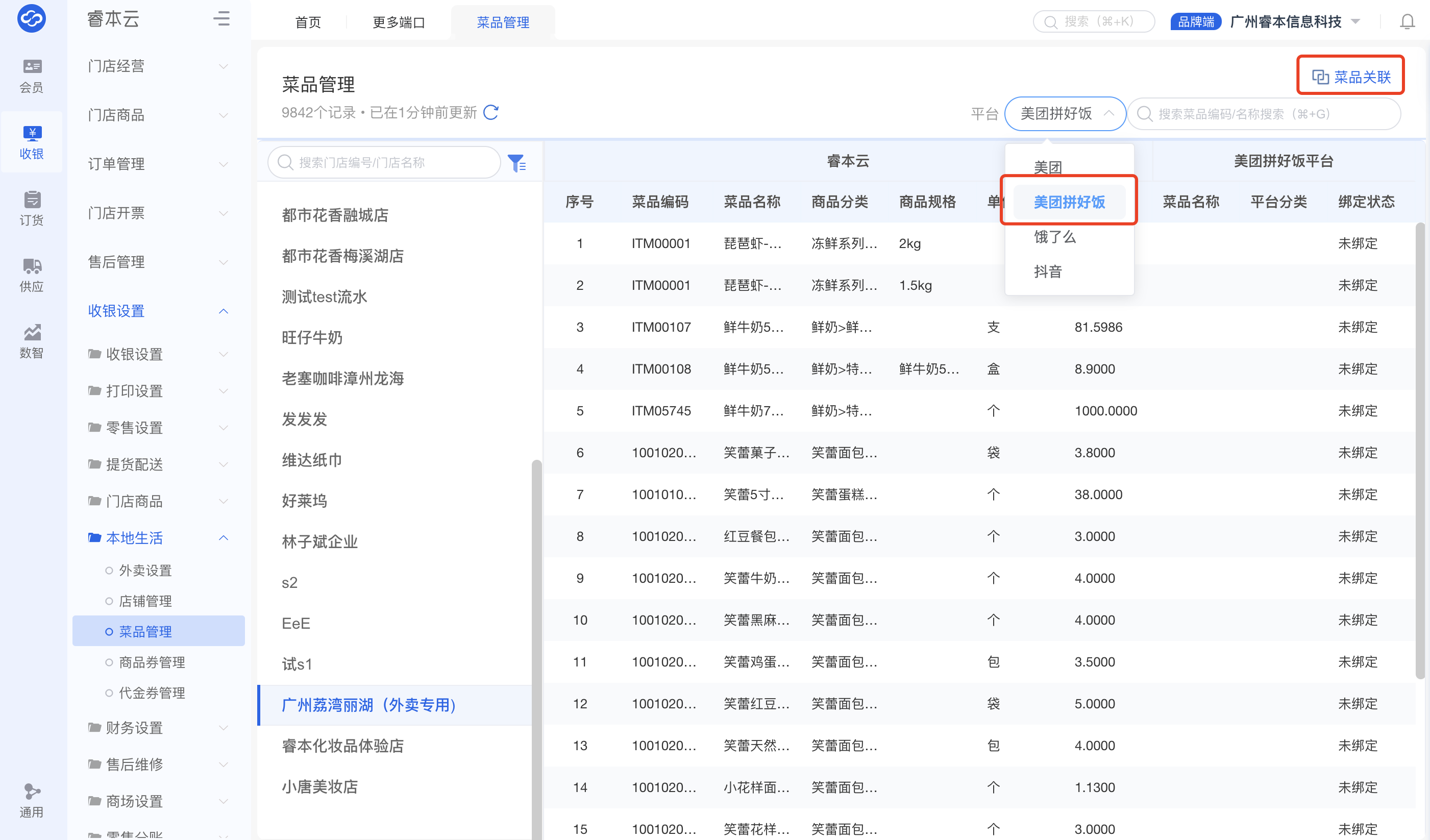Select the 订货 ordering sidebar icon
Screen dimensions: 1430x840
[x=32, y=208]
